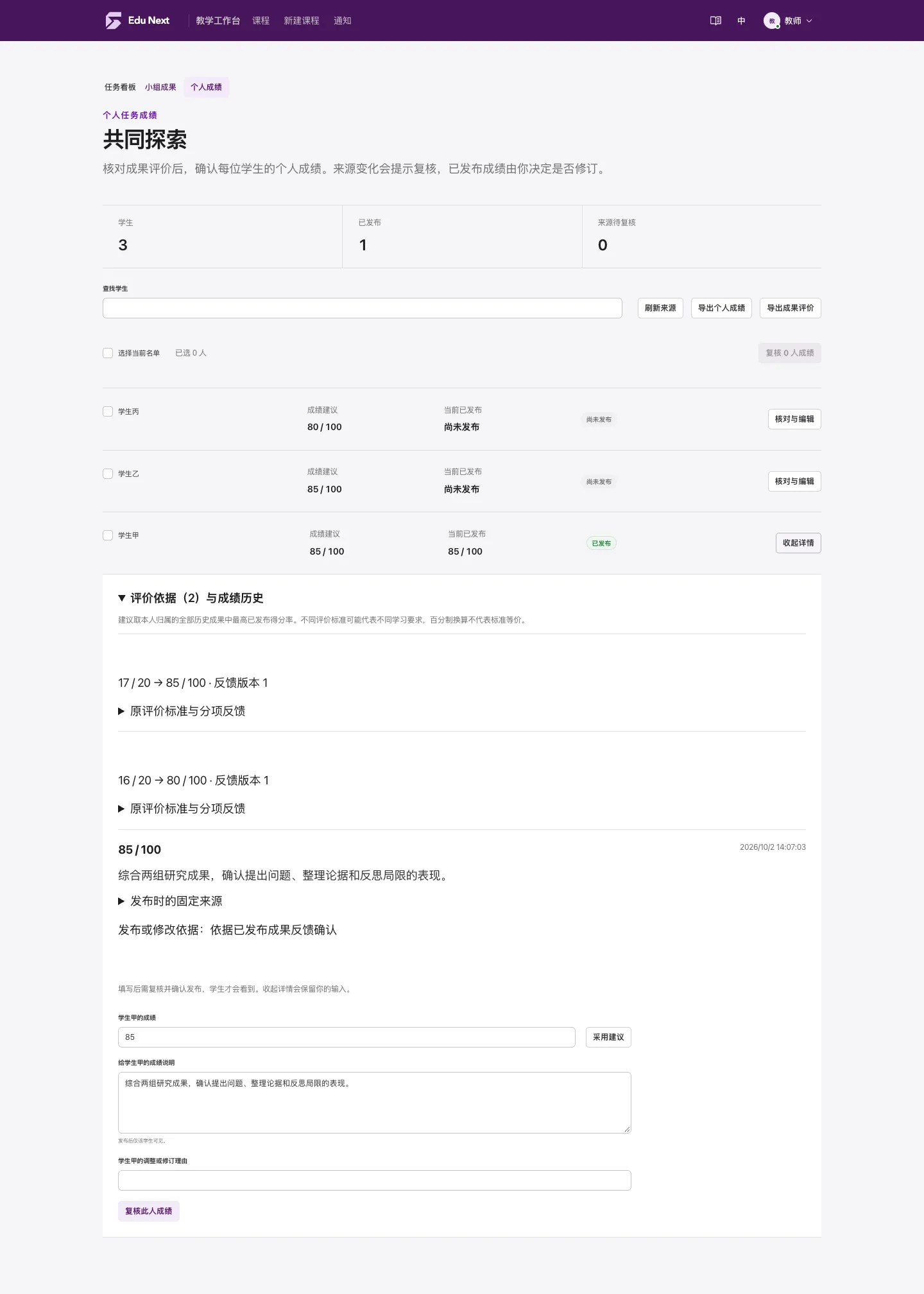Click the 共同探索 page heading
924x1294 pixels.
pos(145,140)
